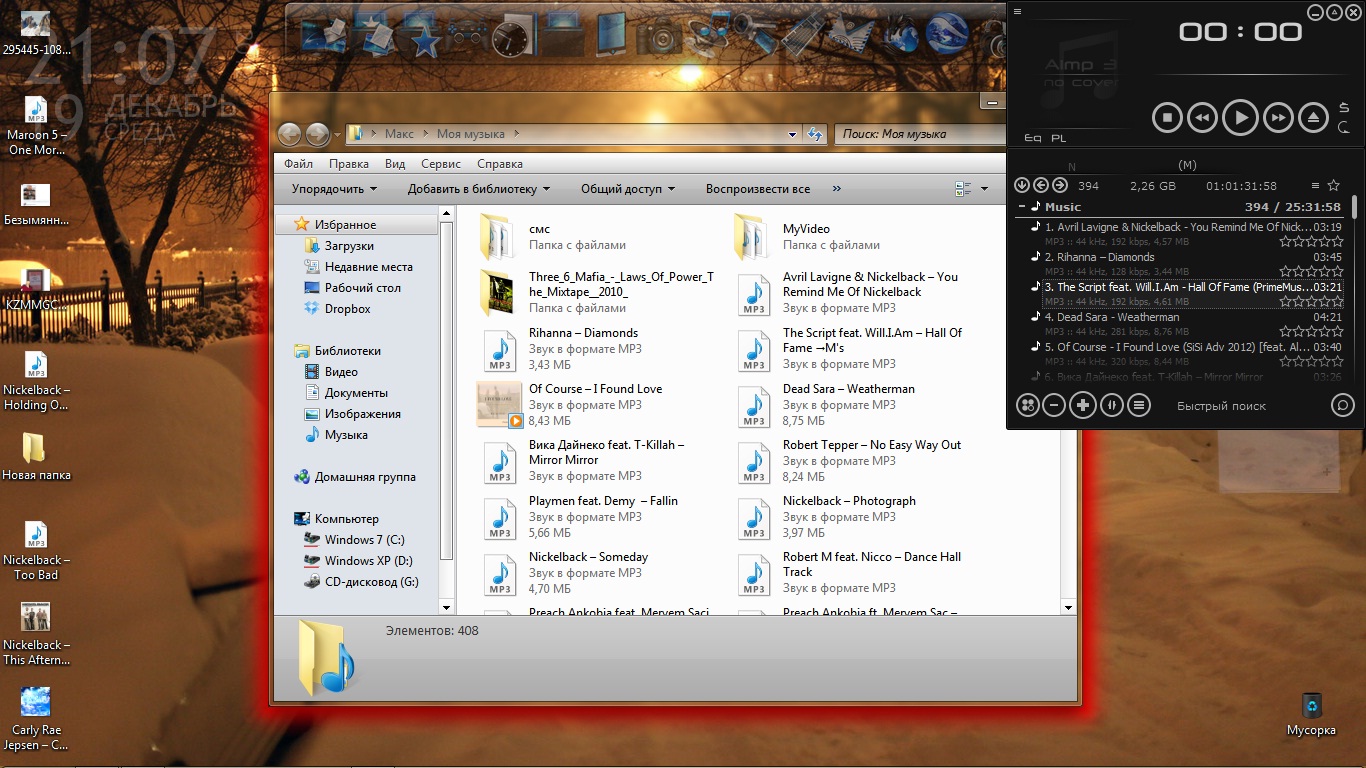Screen dimensions: 1366x768
Task: Show more toolbar commands chevron
Action: (837, 188)
